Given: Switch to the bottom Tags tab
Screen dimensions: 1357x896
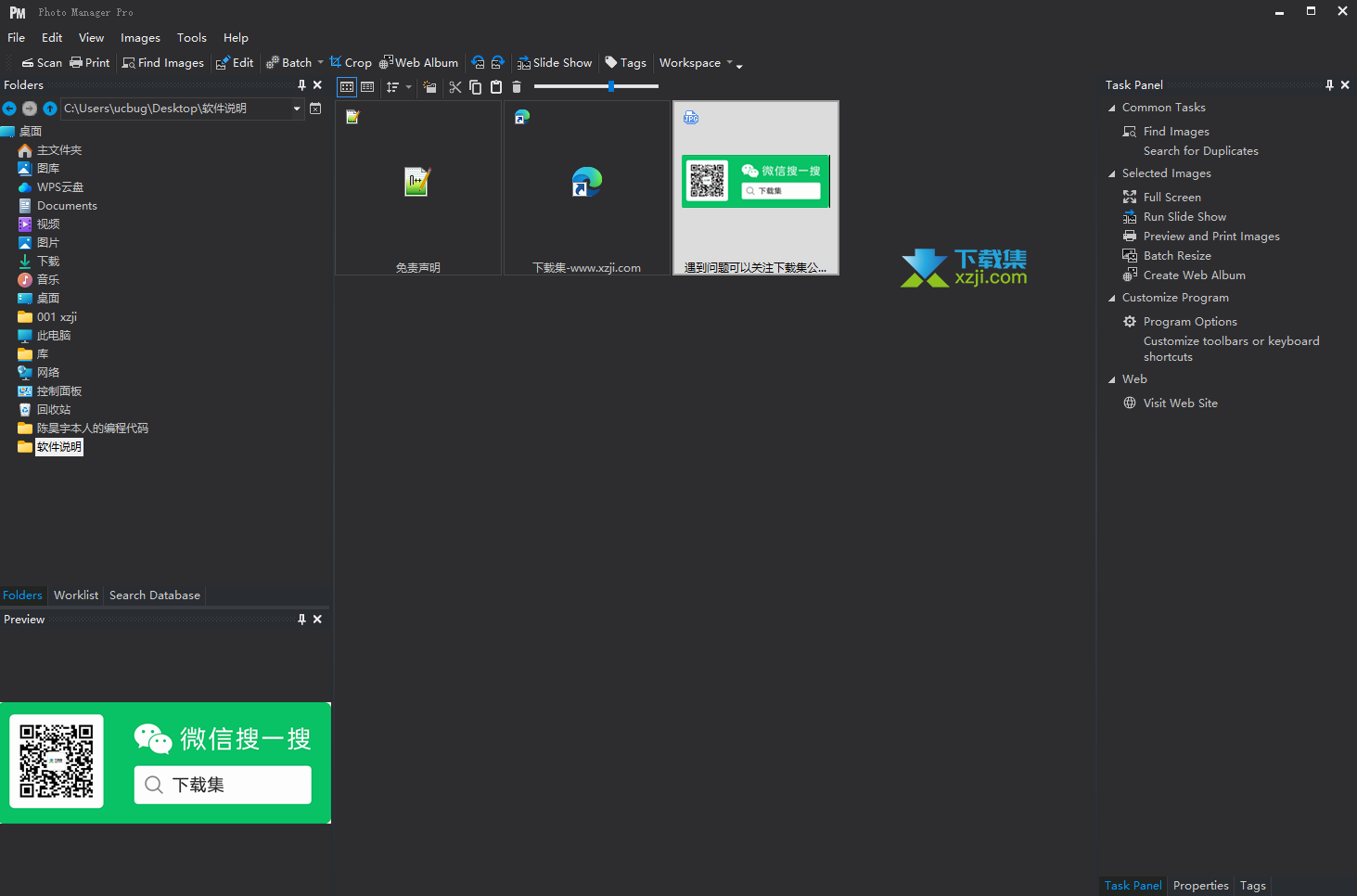Looking at the screenshot, I should 1252,886.
